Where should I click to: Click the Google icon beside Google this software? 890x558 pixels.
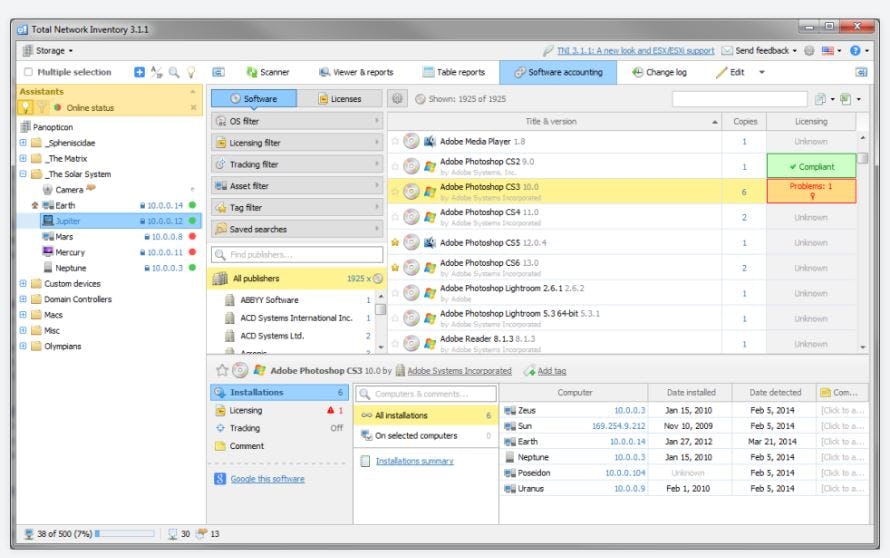pyautogui.click(x=220, y=479)
